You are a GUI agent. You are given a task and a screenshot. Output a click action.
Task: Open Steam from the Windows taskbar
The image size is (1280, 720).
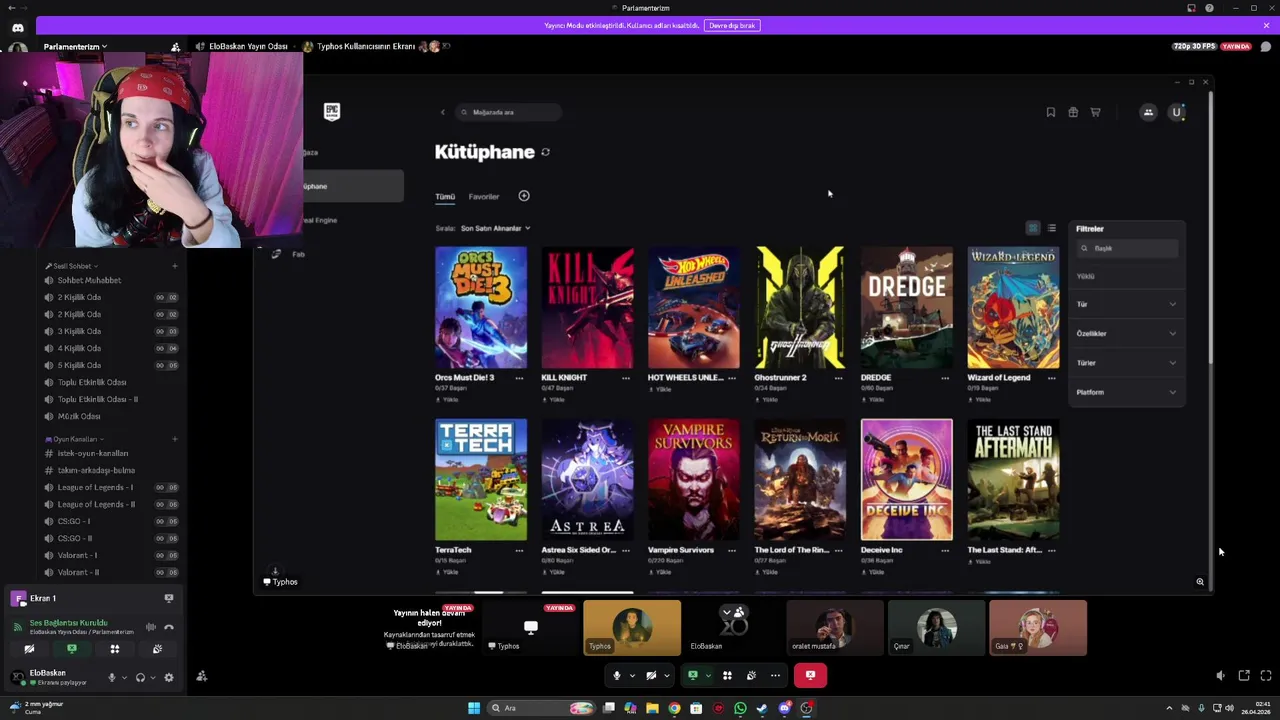click(762, 708)
